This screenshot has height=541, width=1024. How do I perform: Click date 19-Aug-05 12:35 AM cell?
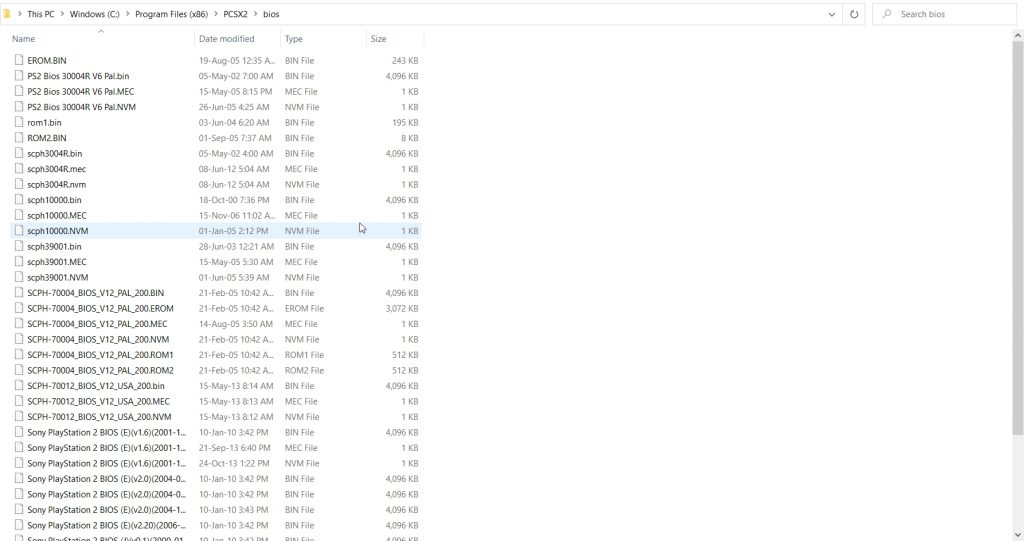pos(237,60)
